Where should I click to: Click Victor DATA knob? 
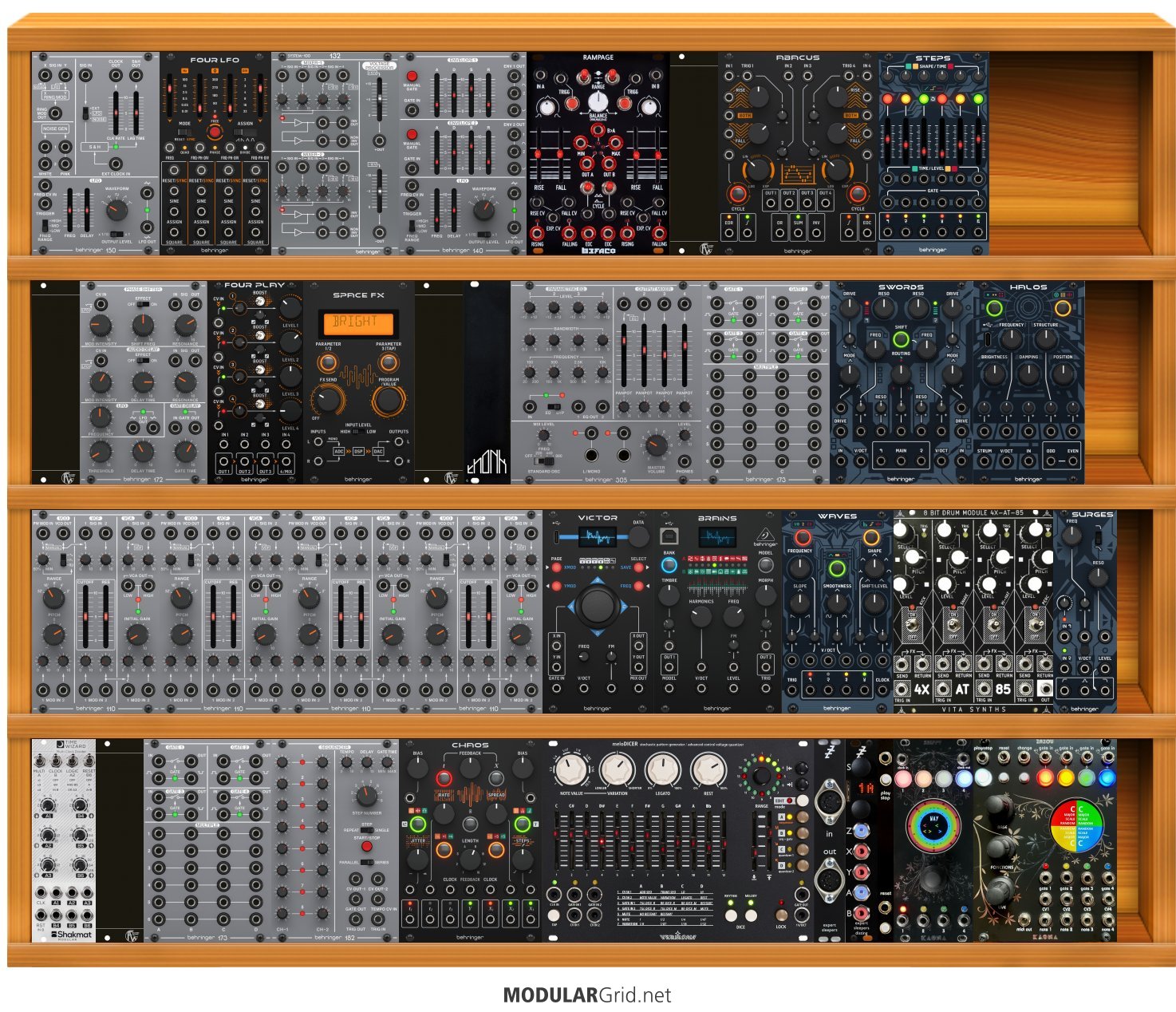point(638,538)
